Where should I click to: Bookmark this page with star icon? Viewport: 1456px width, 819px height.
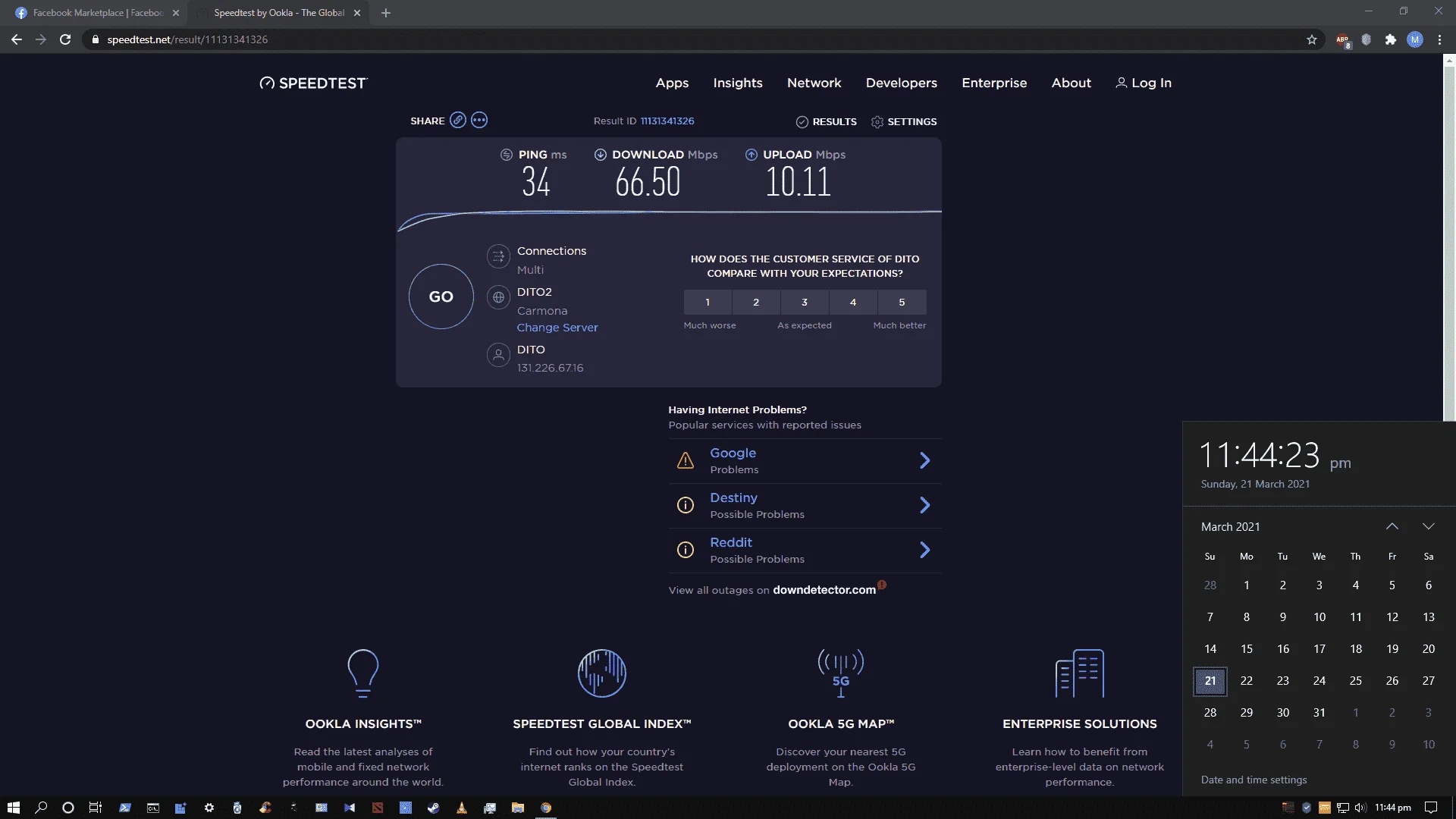[x=1312, y=39]
